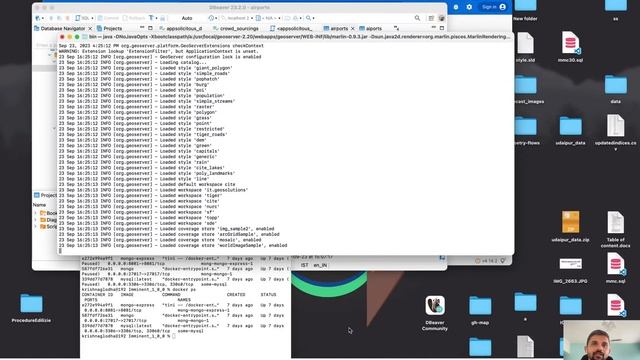Expand the Scripts folder in Project panel
This screenshot has height=360, width=640.
tap(36, 226)
